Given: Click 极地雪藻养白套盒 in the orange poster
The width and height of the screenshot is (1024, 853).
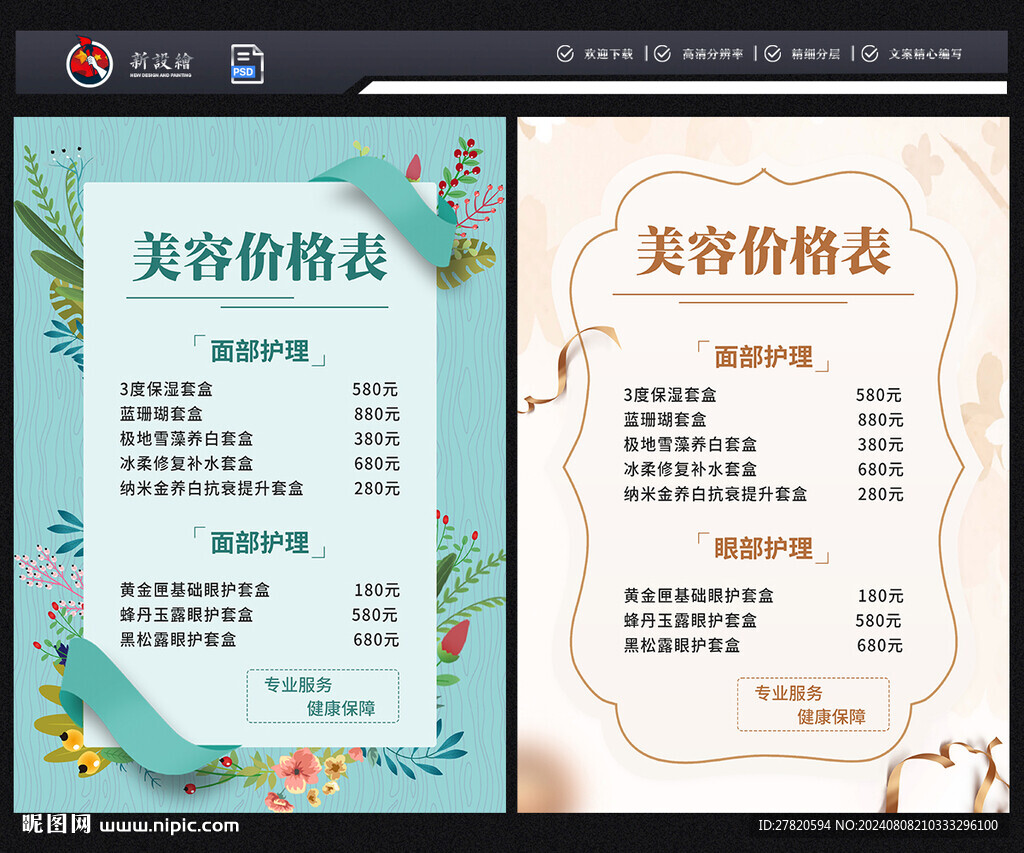Looking at the screenshot, I should click(x=690, y=445).
